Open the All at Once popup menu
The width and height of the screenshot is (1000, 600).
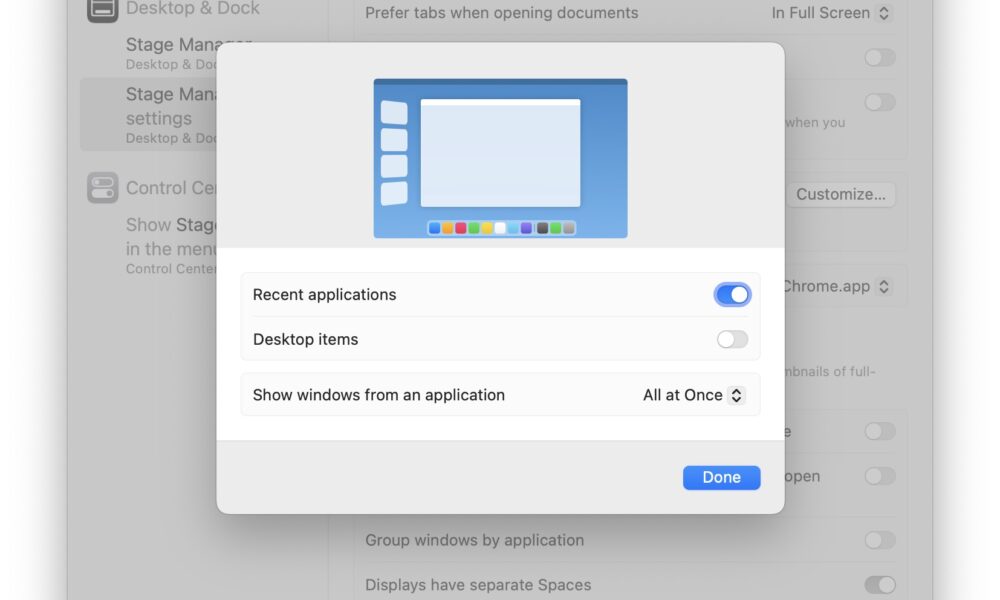[693, 395]
